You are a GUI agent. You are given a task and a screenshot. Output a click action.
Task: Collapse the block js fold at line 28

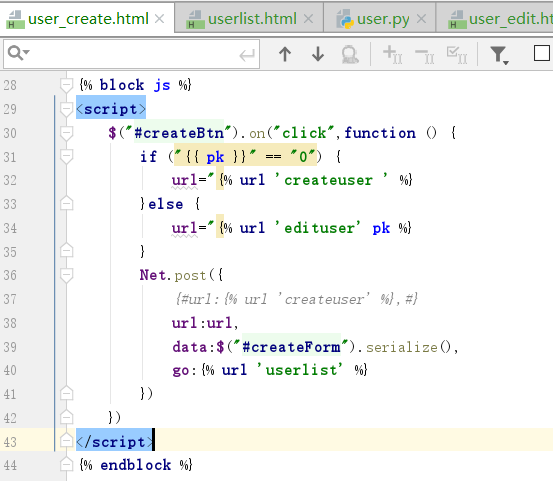pos(66,85)
